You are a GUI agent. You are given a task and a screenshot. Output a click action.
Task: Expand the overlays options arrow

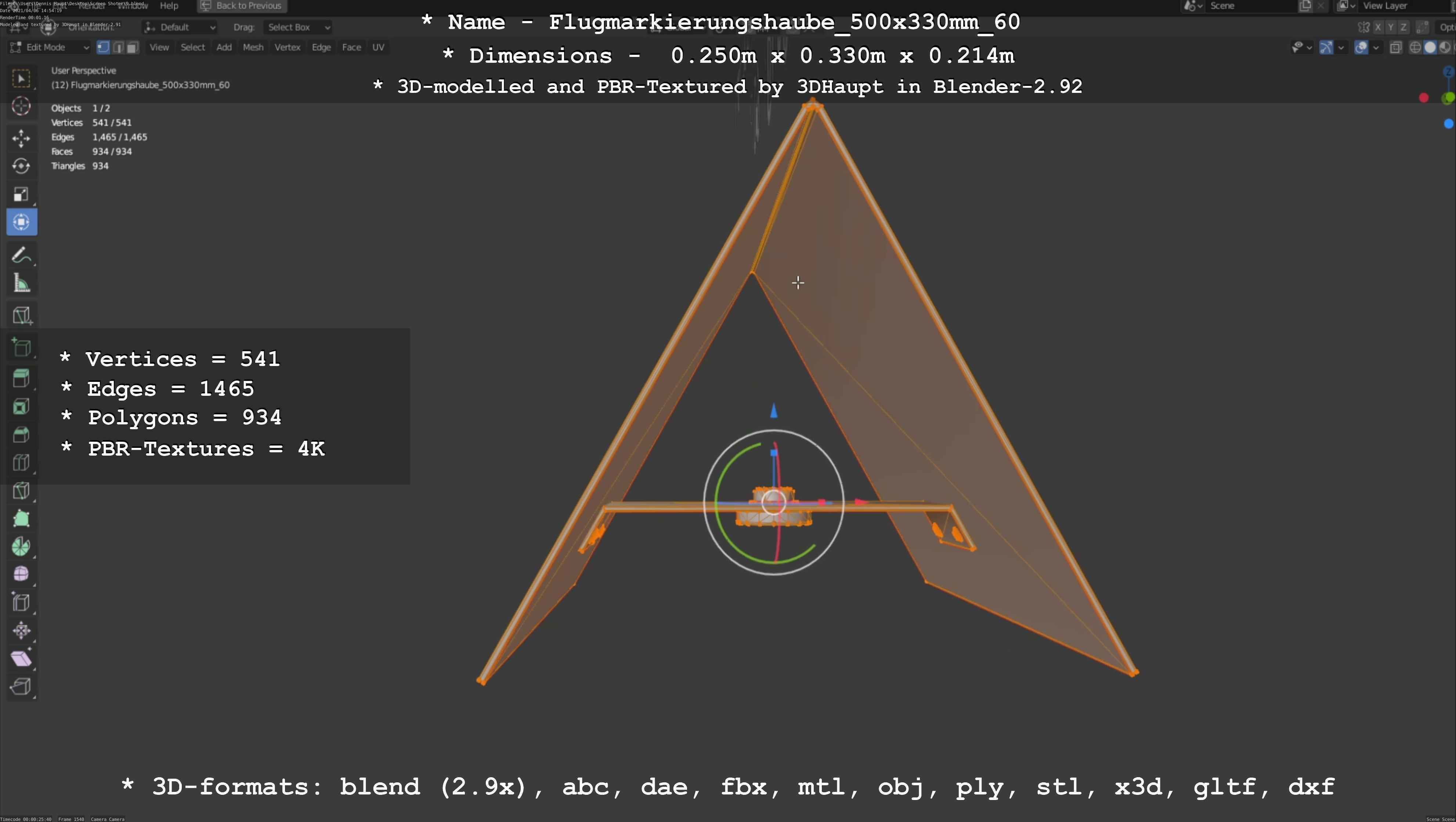tap(1376, 47)
